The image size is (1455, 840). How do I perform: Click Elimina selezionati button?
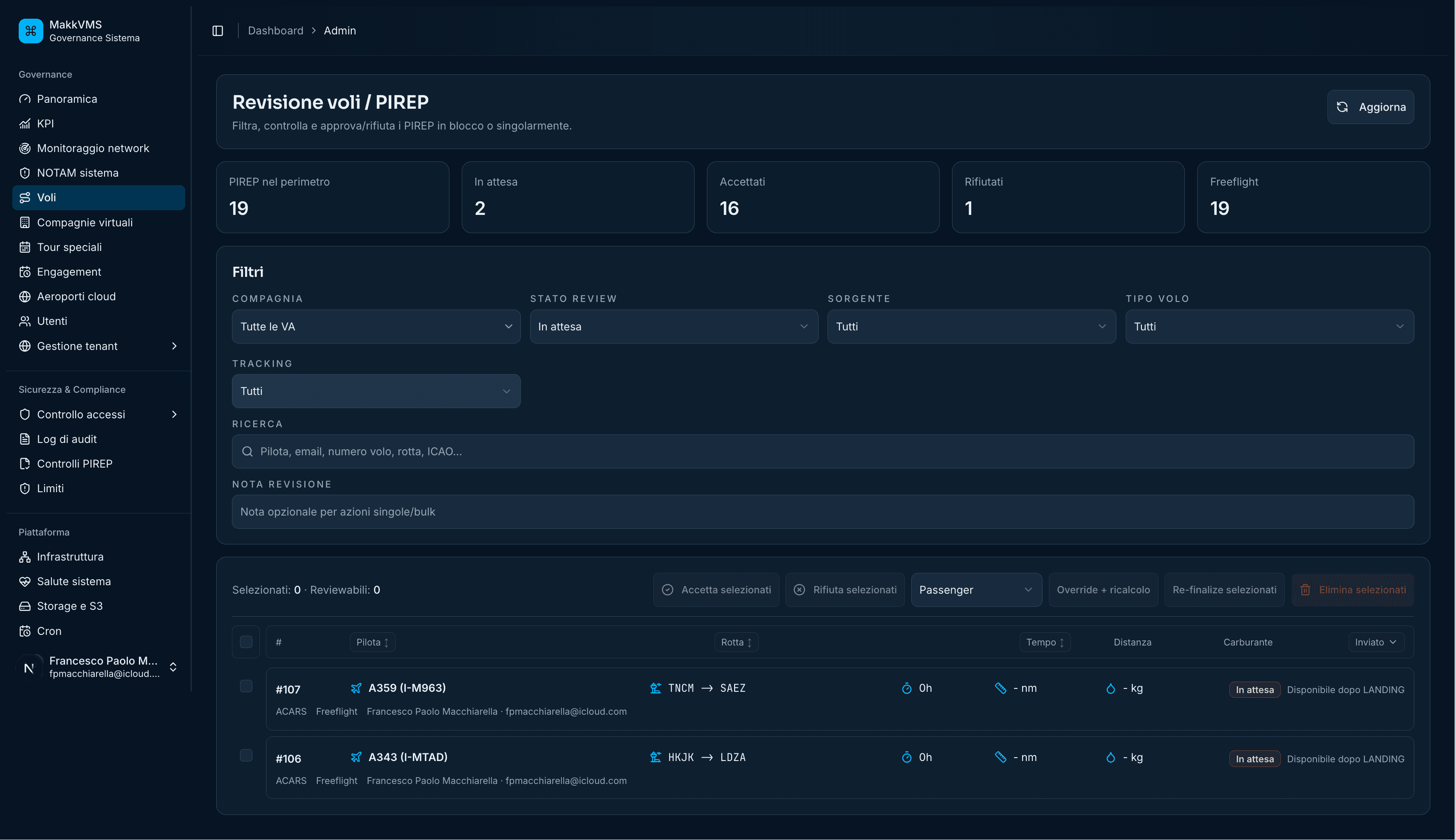click(x=1352, y=589)
